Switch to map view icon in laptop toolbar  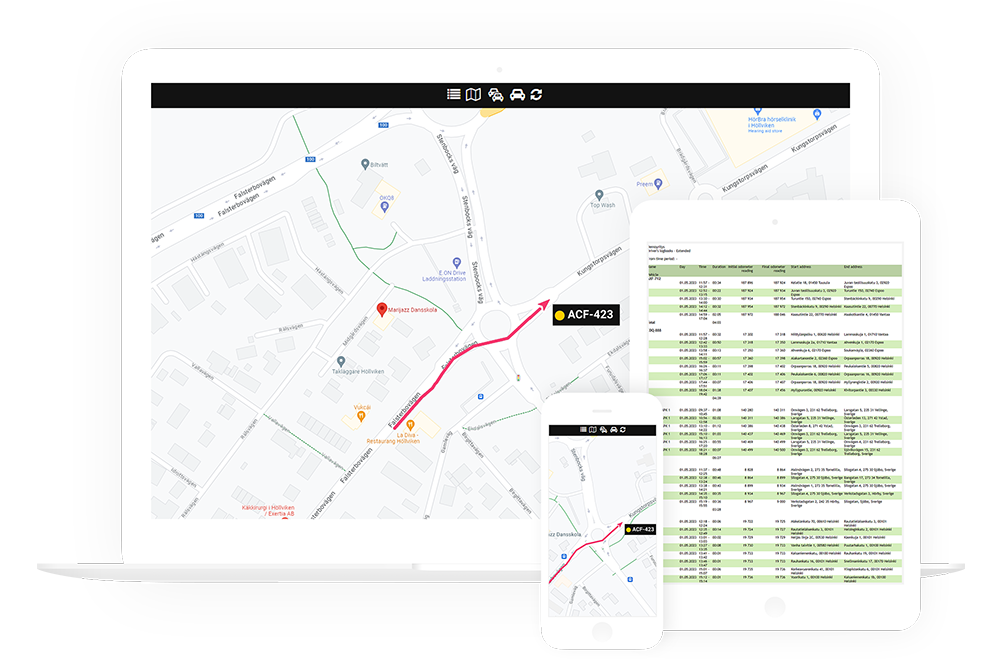click(474, 94)
